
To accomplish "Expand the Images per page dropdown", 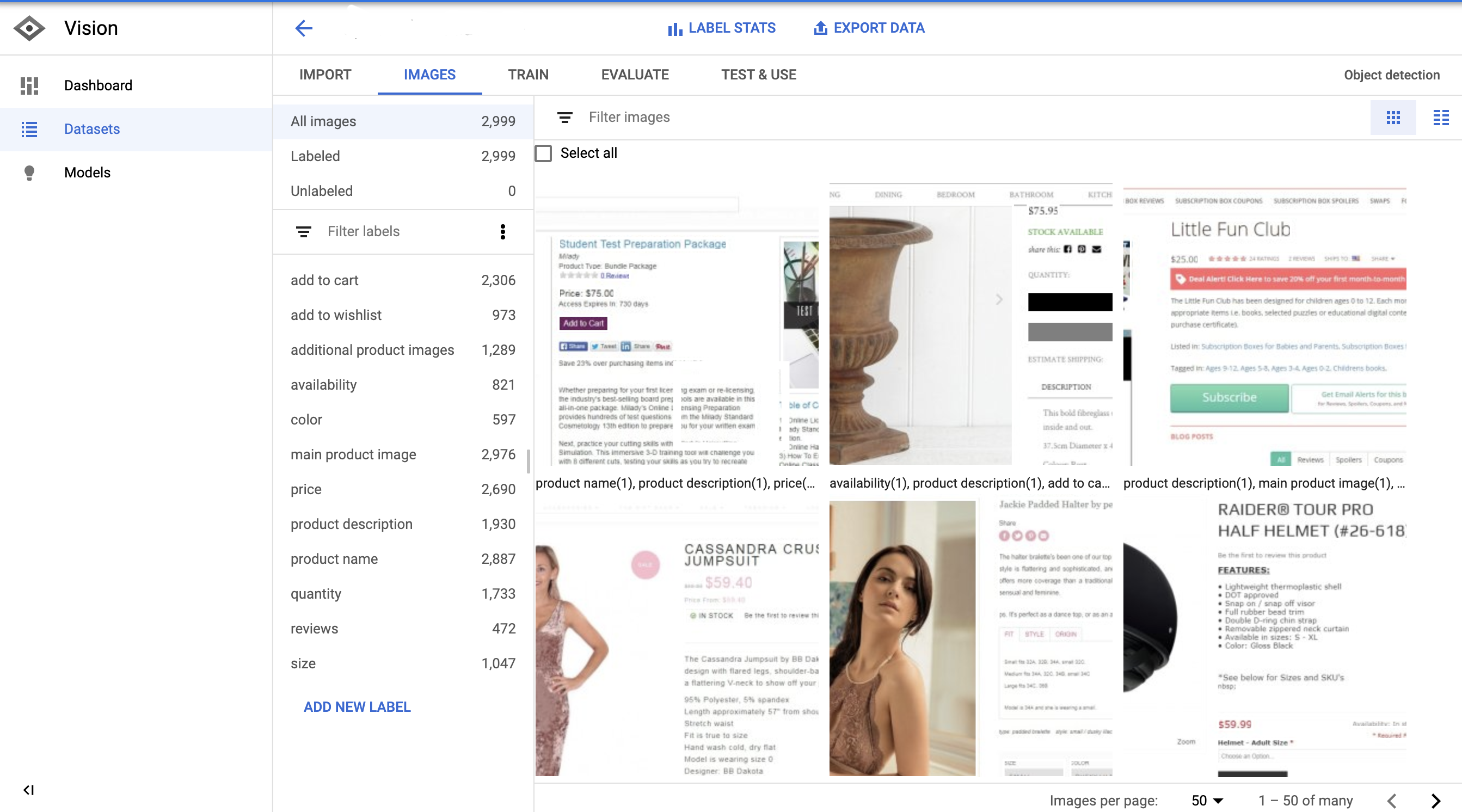I will [x=1207, y=801].
